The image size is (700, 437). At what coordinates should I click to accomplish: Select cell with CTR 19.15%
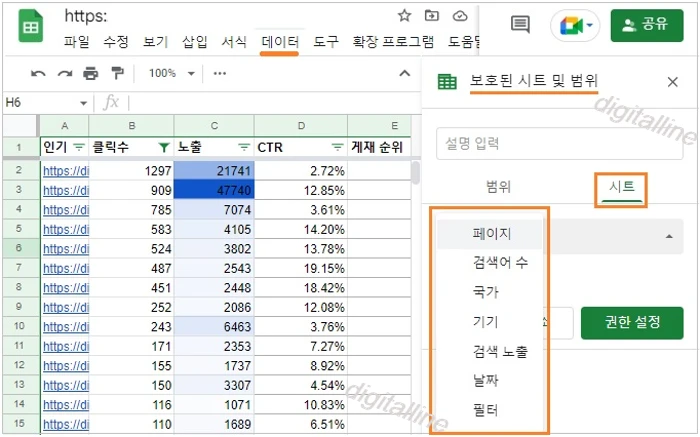pos(300,268)
